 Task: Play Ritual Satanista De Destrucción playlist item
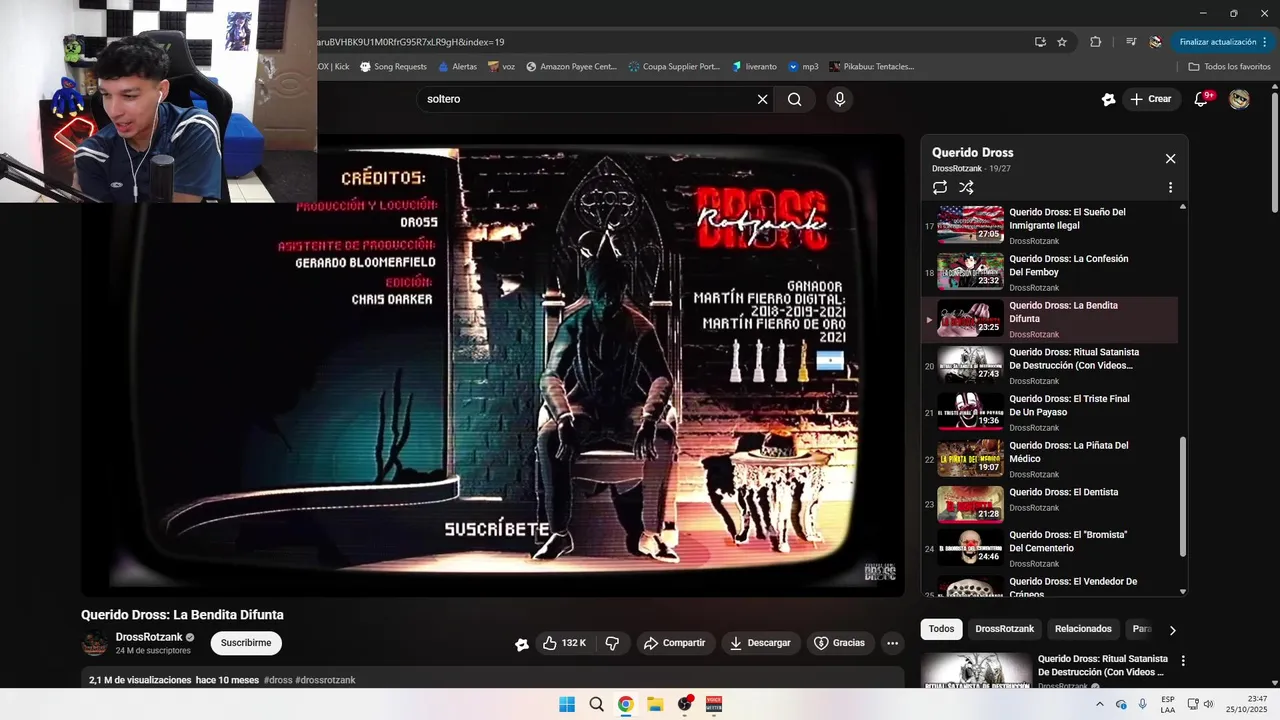[x=1049, y=366]
